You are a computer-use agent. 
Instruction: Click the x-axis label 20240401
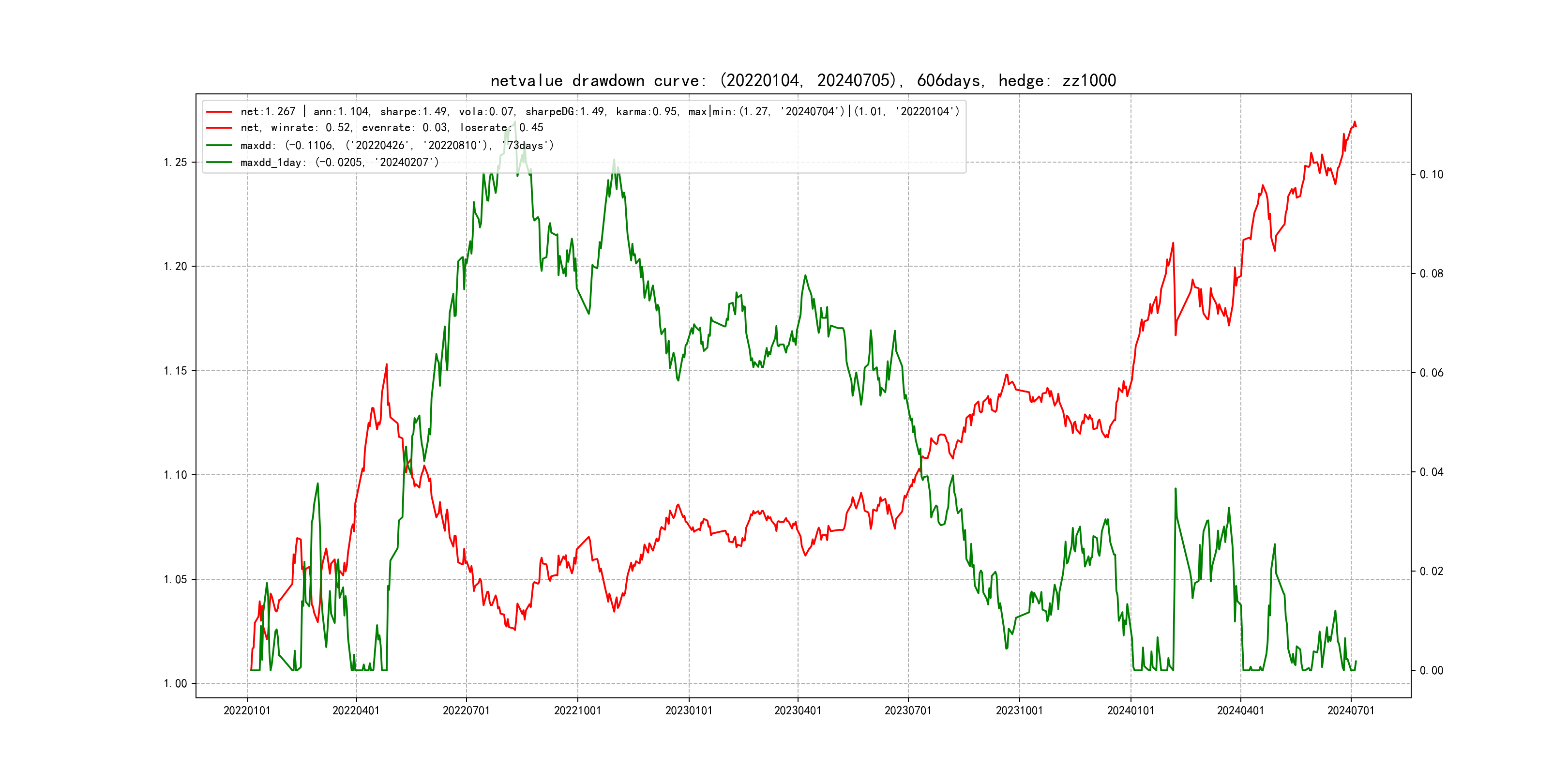pos(1240,710)
